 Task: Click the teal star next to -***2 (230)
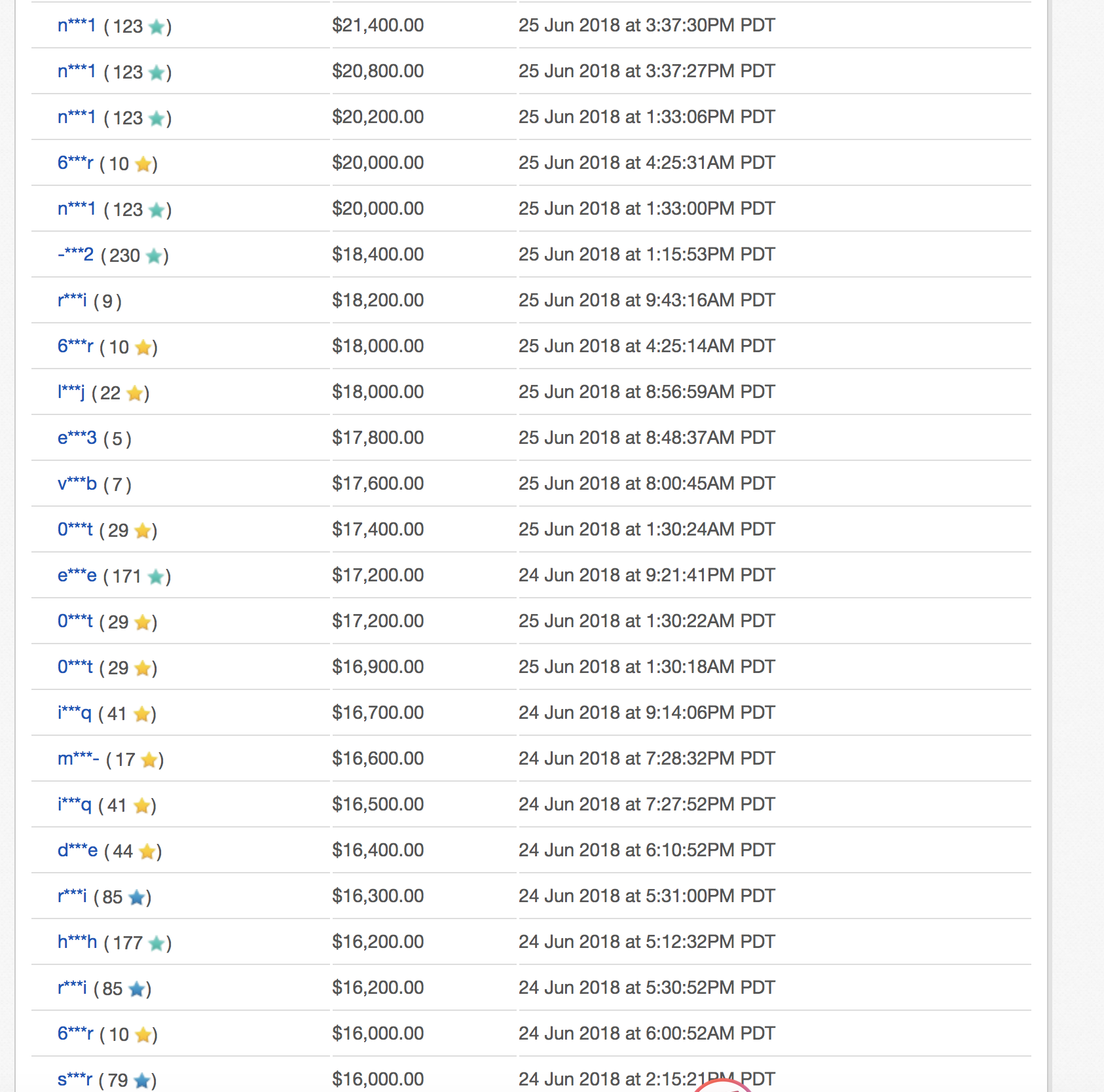[154, 256]
